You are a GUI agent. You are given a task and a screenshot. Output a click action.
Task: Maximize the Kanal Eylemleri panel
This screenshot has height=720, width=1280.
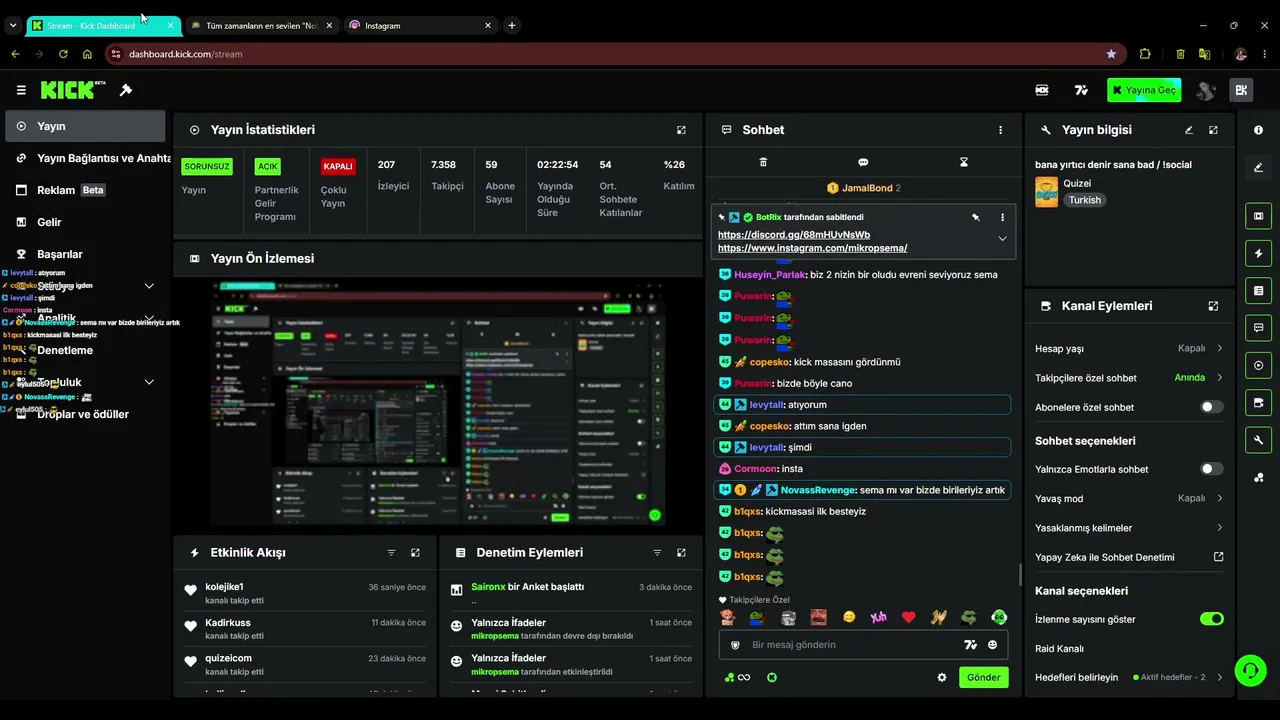1213,306
